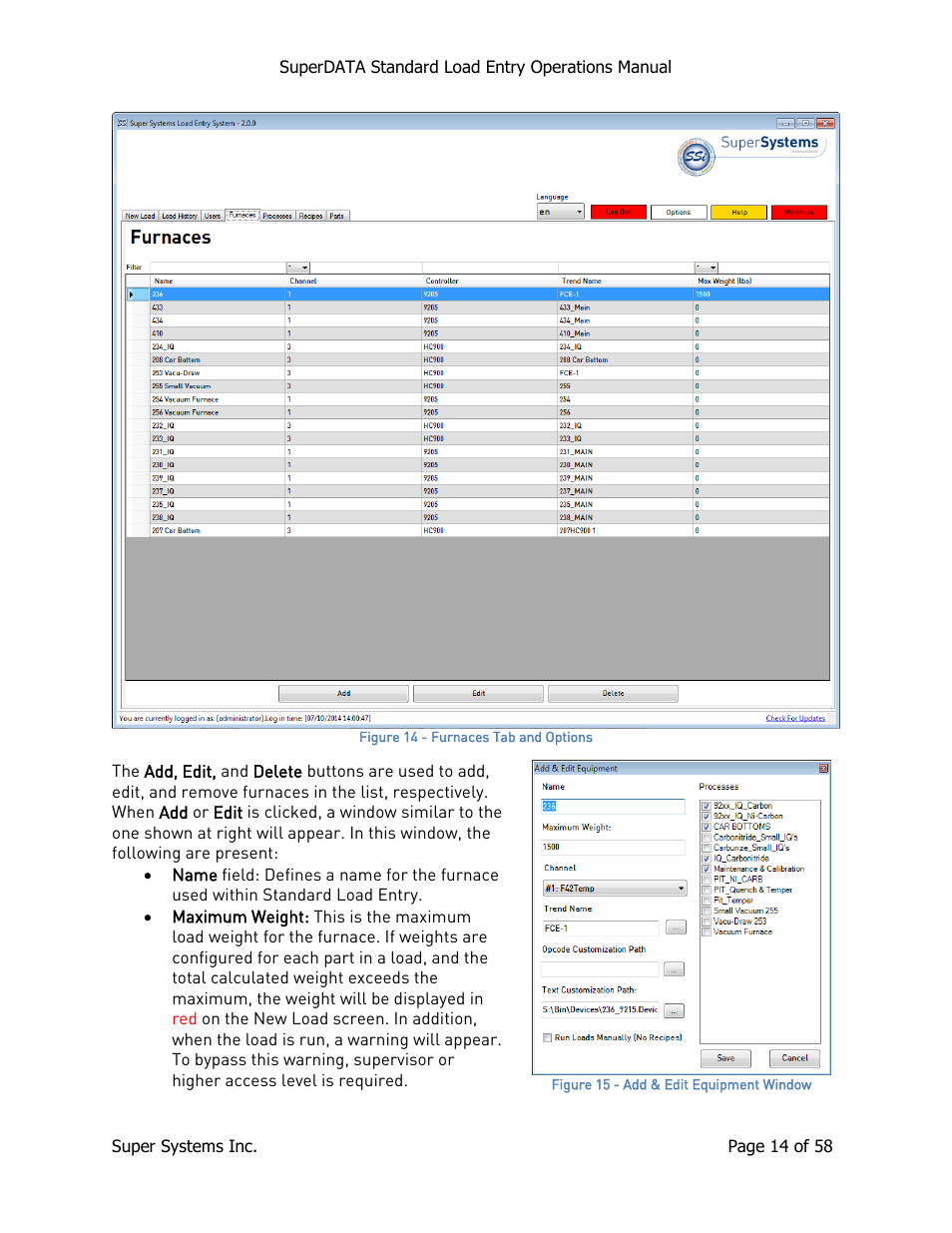Click the browse button next to Trend Name

pyautogui.click(x=676, y=928)
